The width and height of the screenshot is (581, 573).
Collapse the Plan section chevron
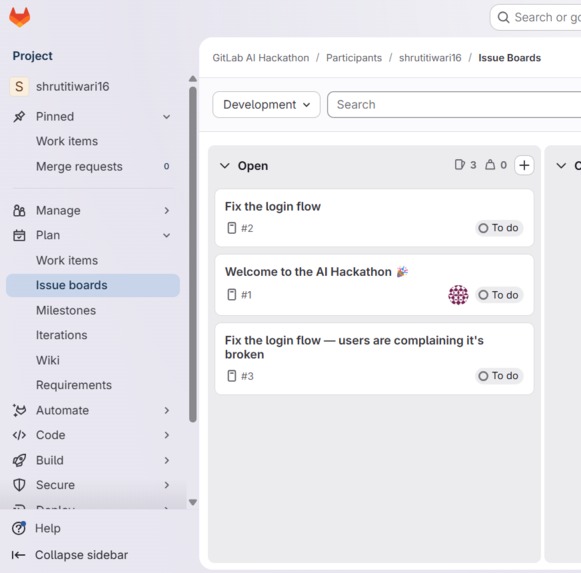(x=167, y=235)
